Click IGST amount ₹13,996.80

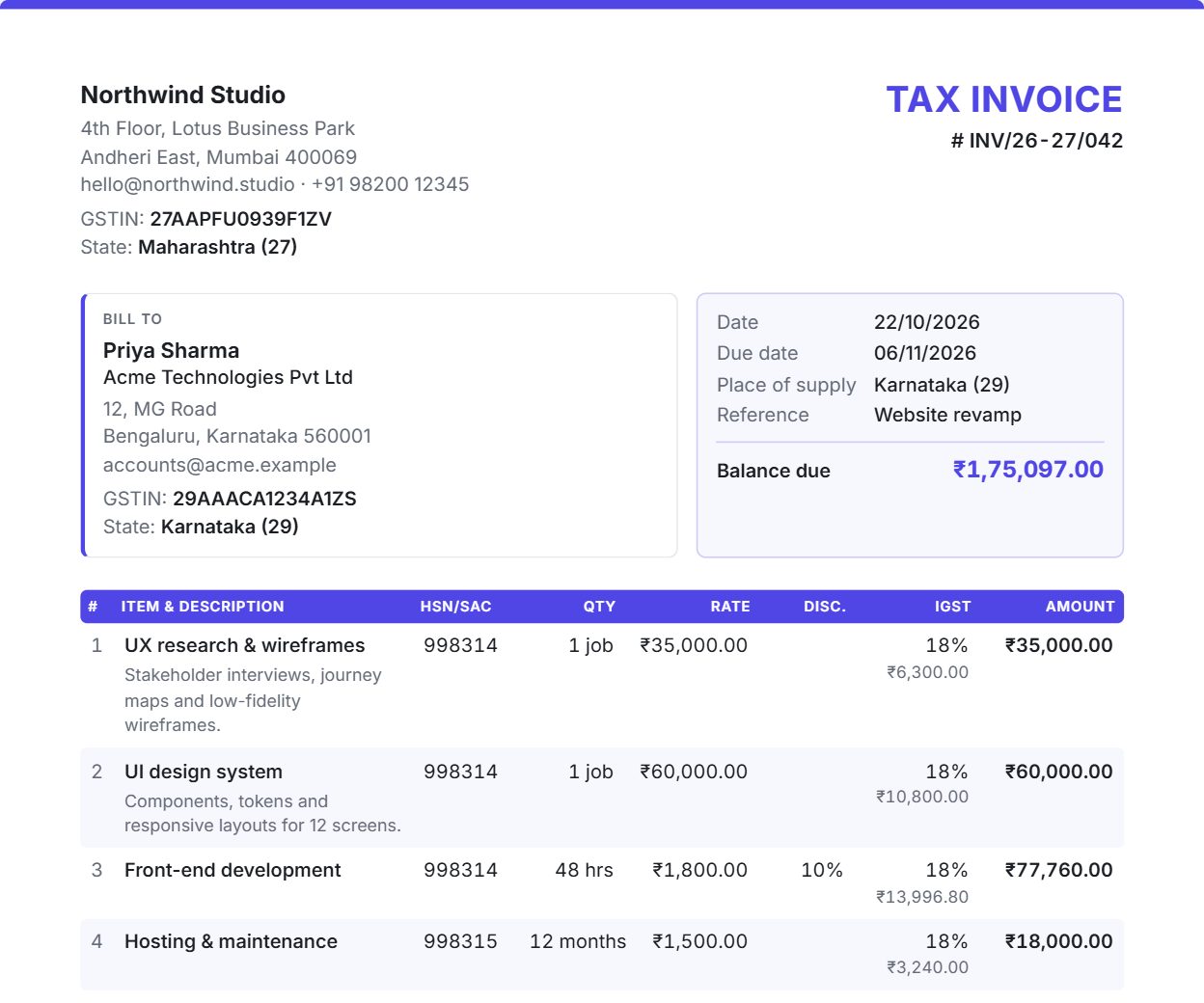[922, 897]
